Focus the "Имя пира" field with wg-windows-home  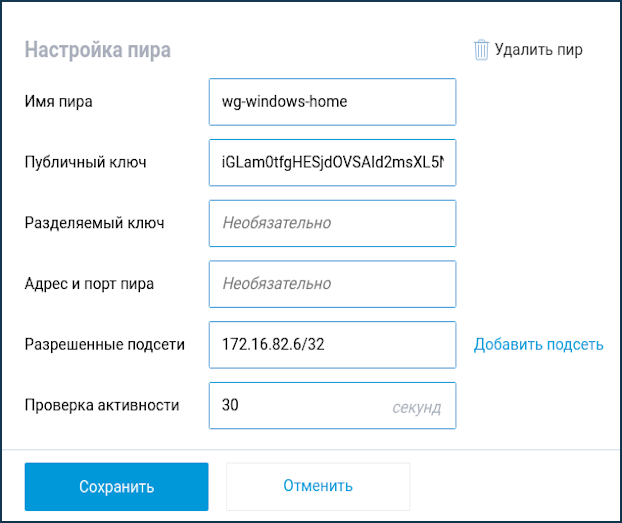point(332,102)
